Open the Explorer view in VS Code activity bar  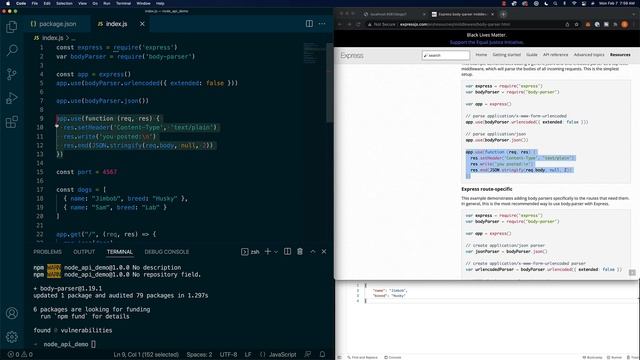point(12,27)
